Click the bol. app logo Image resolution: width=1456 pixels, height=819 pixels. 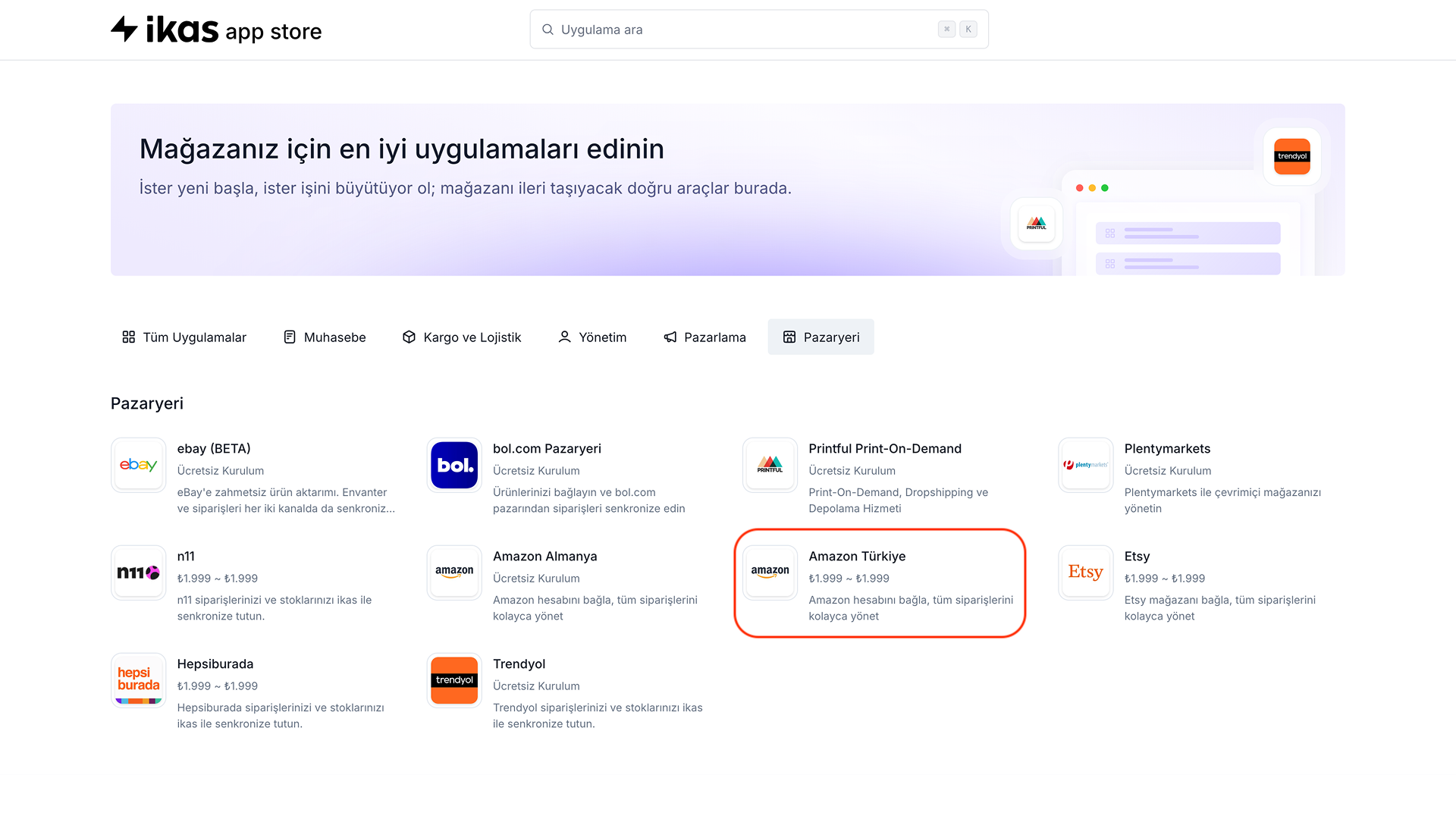click(x=454, y=465)
